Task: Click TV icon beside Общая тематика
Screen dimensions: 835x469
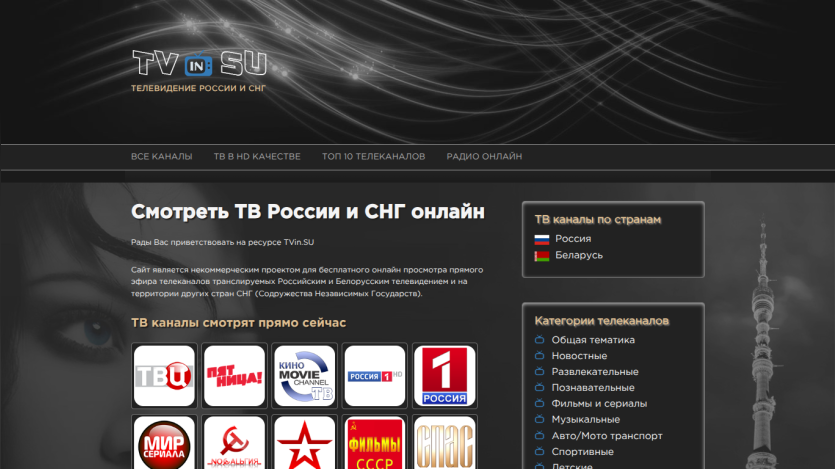Action: (539, 339)
